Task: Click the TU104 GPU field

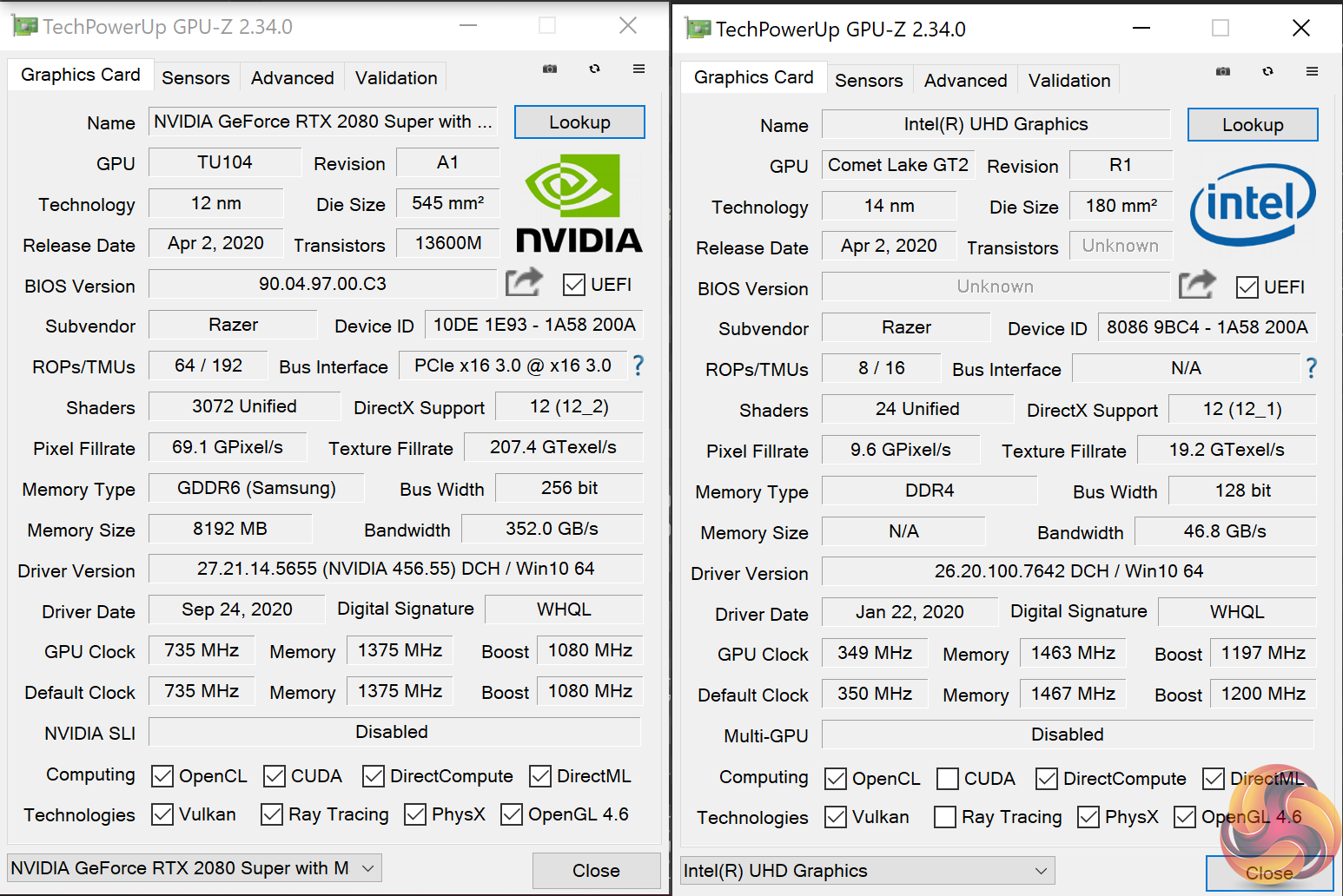Action: (224, 162)
